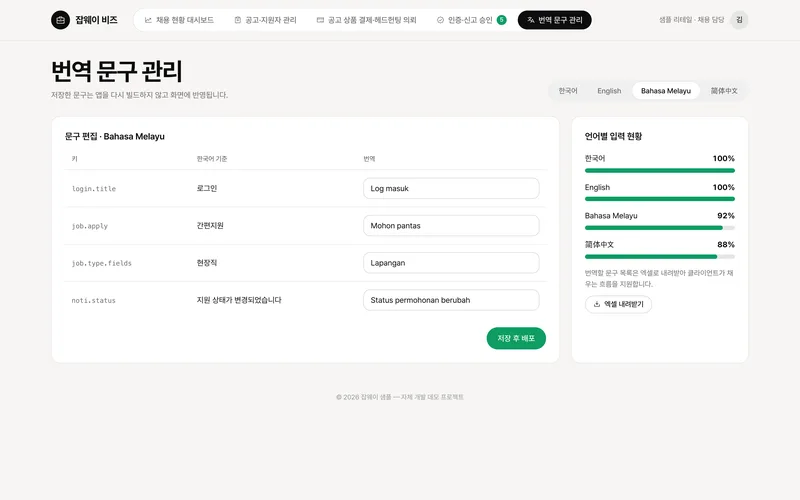
Task: Click the 저장 후 배포 button
Action: 516,338
